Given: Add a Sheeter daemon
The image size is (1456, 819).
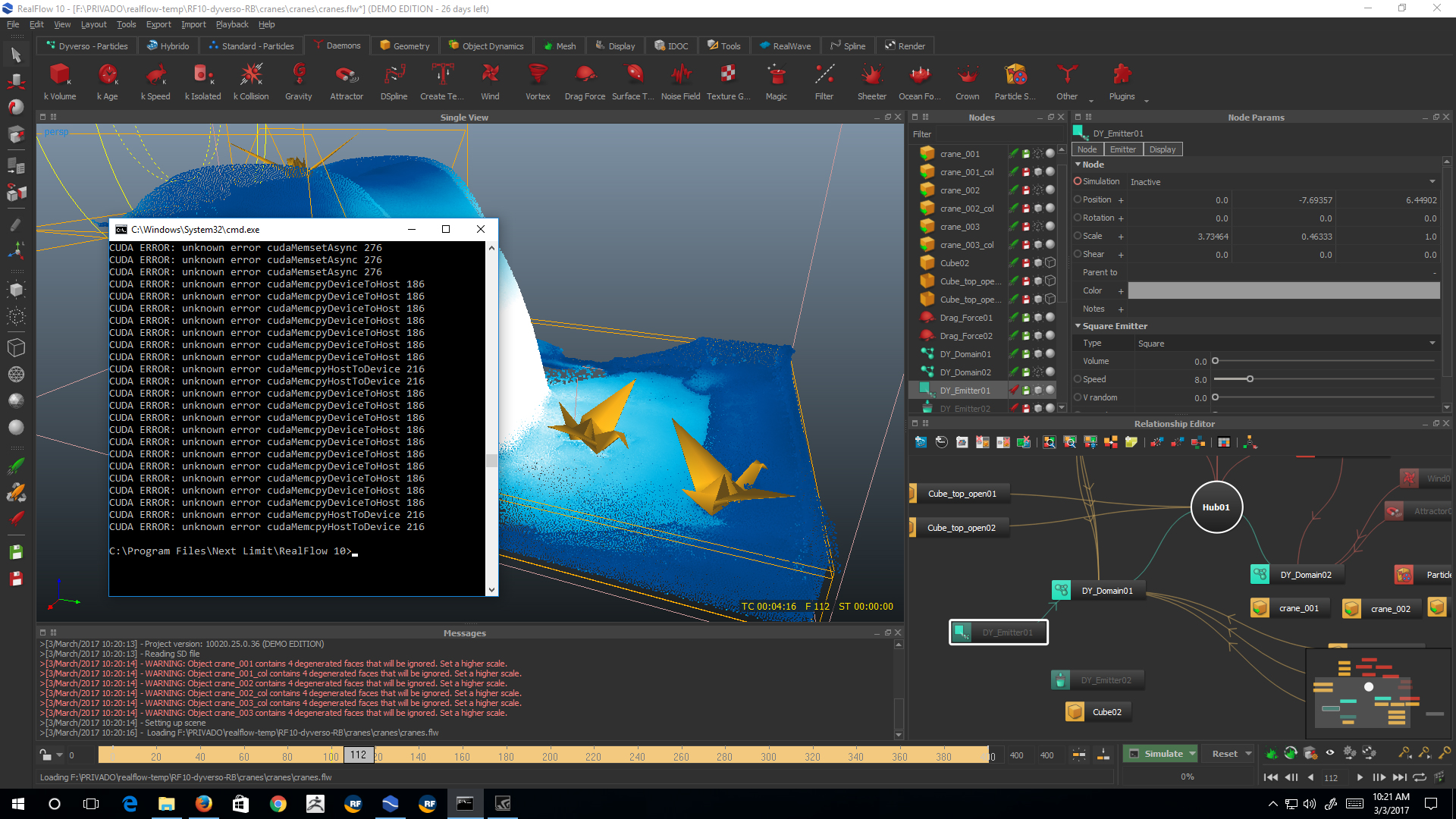Looking at the screenshot, I should click(872, 81).
